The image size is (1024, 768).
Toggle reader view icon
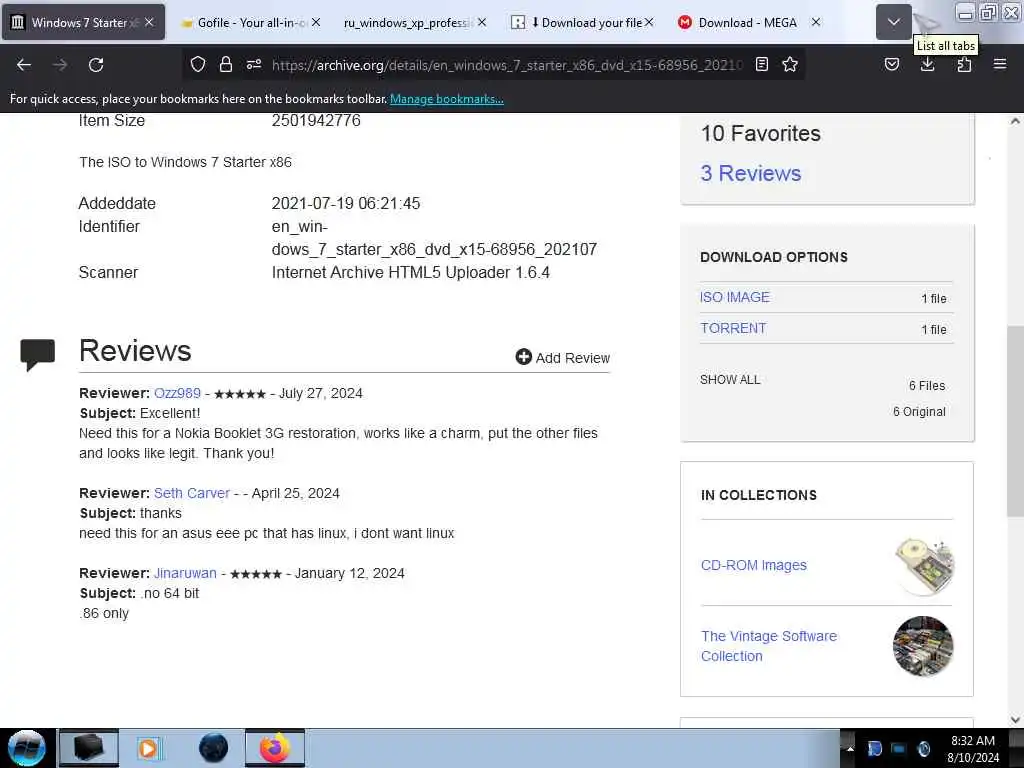tap(761, 64)
